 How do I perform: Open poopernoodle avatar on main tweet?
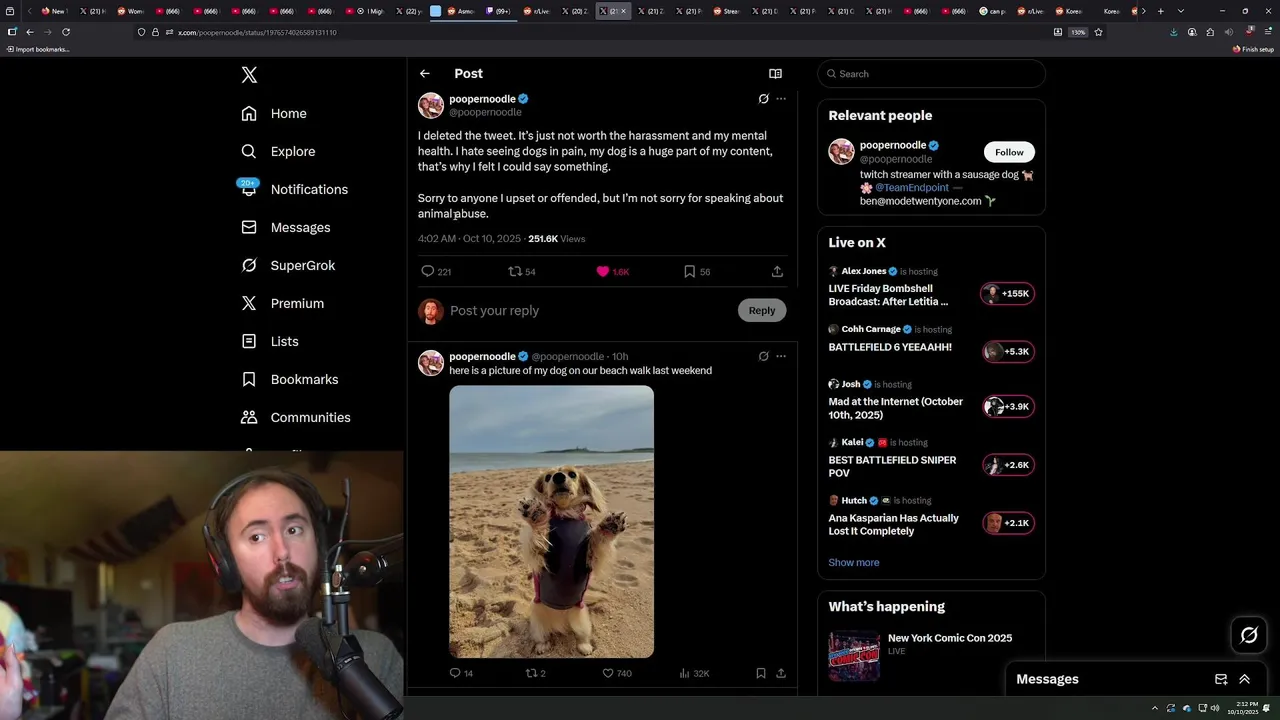click(x=431, y=106)
